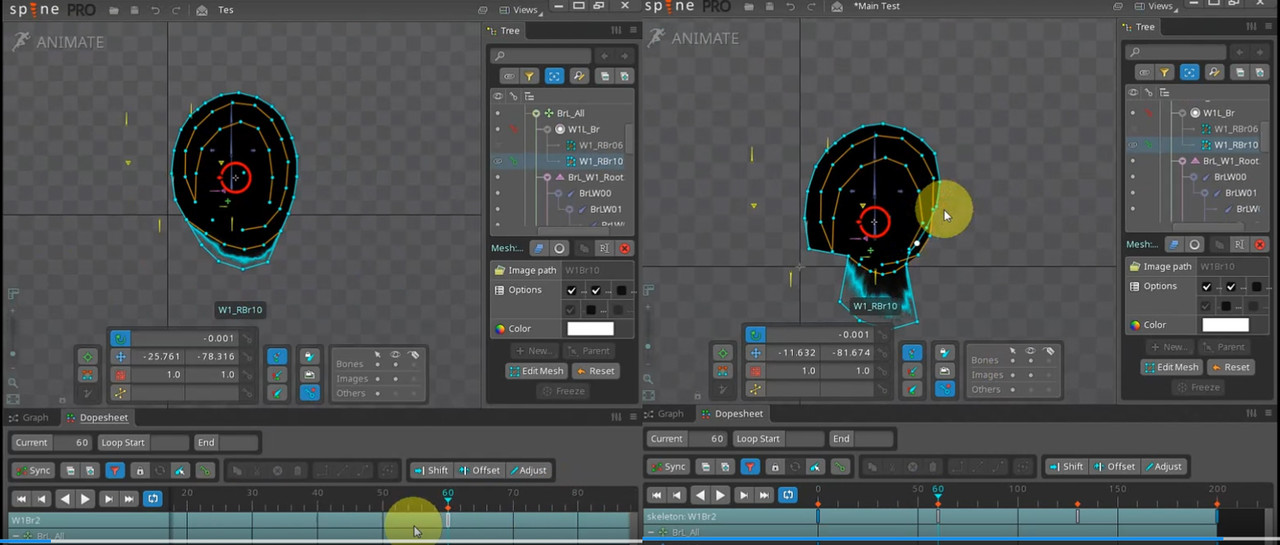1280x545 pixels.
Task: Collapse the BrL_All node in left tree
Action: click(x=536, y=113)
